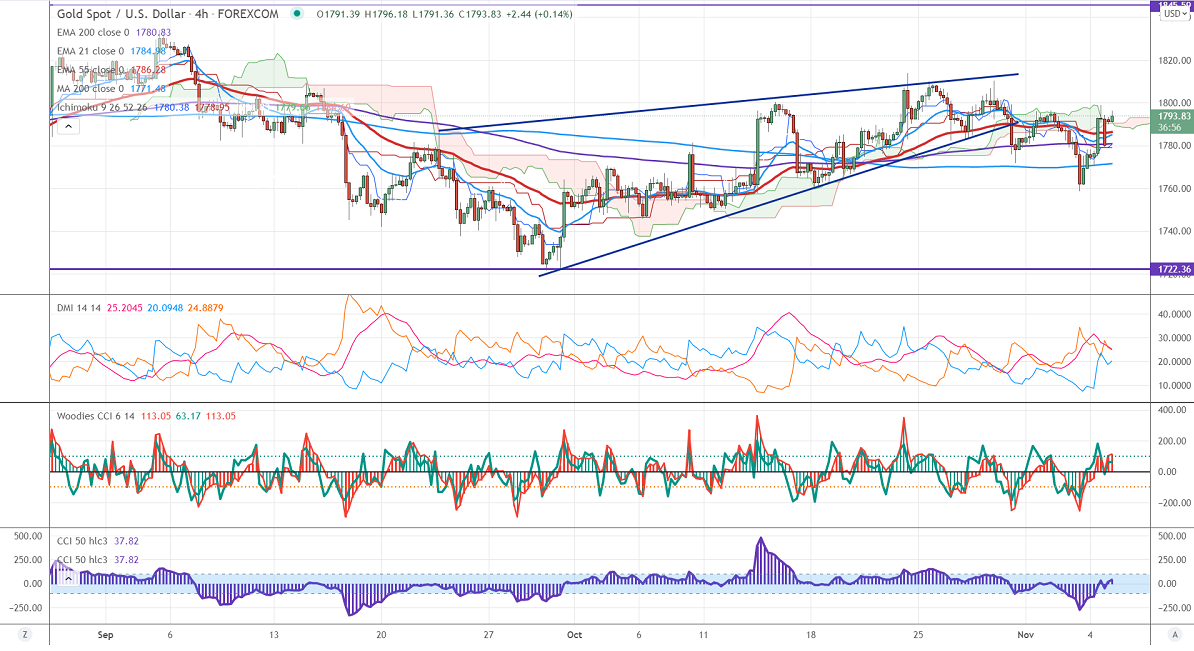The width and height of the screenshot is (1194, 651).
Task: Click the 1740.00 price axis value
Action: tap(1175, 231)
